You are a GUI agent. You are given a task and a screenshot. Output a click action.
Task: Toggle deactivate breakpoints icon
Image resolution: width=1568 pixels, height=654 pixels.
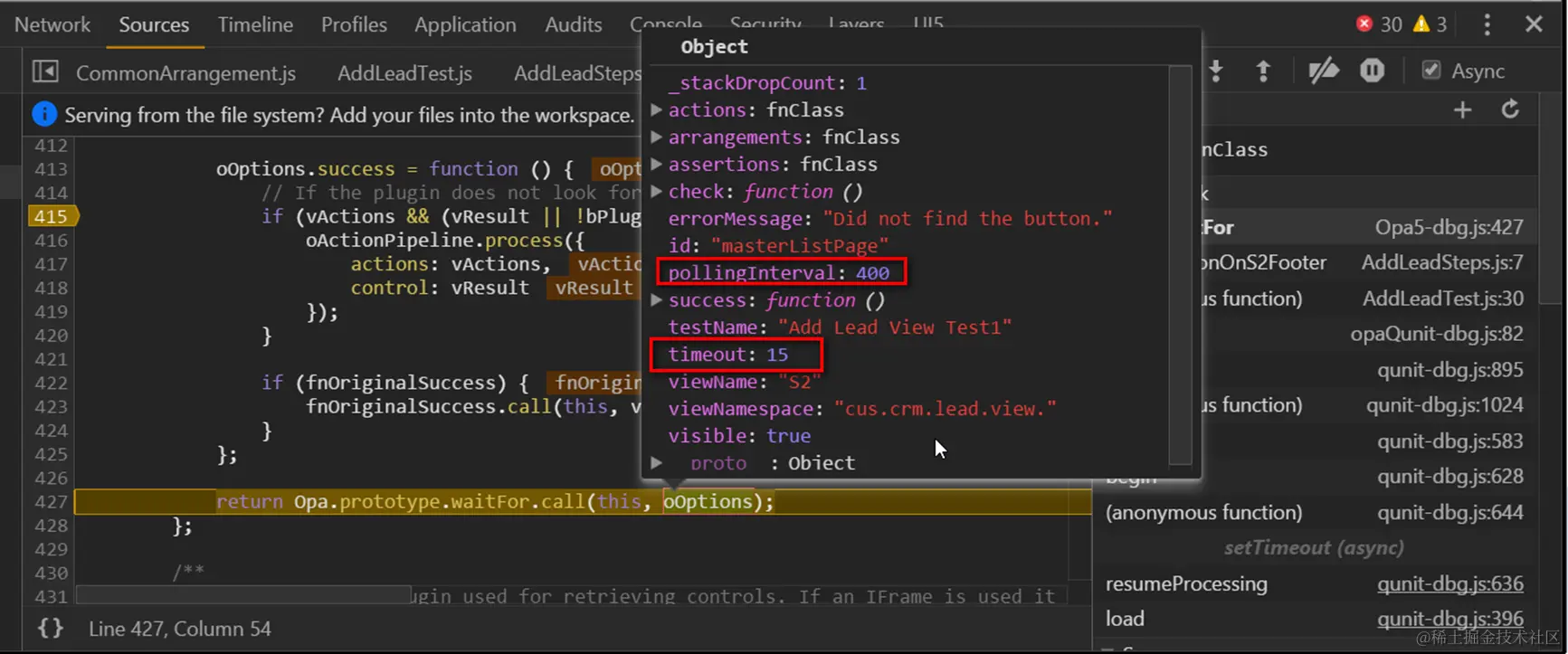(x=1324, y=71)
